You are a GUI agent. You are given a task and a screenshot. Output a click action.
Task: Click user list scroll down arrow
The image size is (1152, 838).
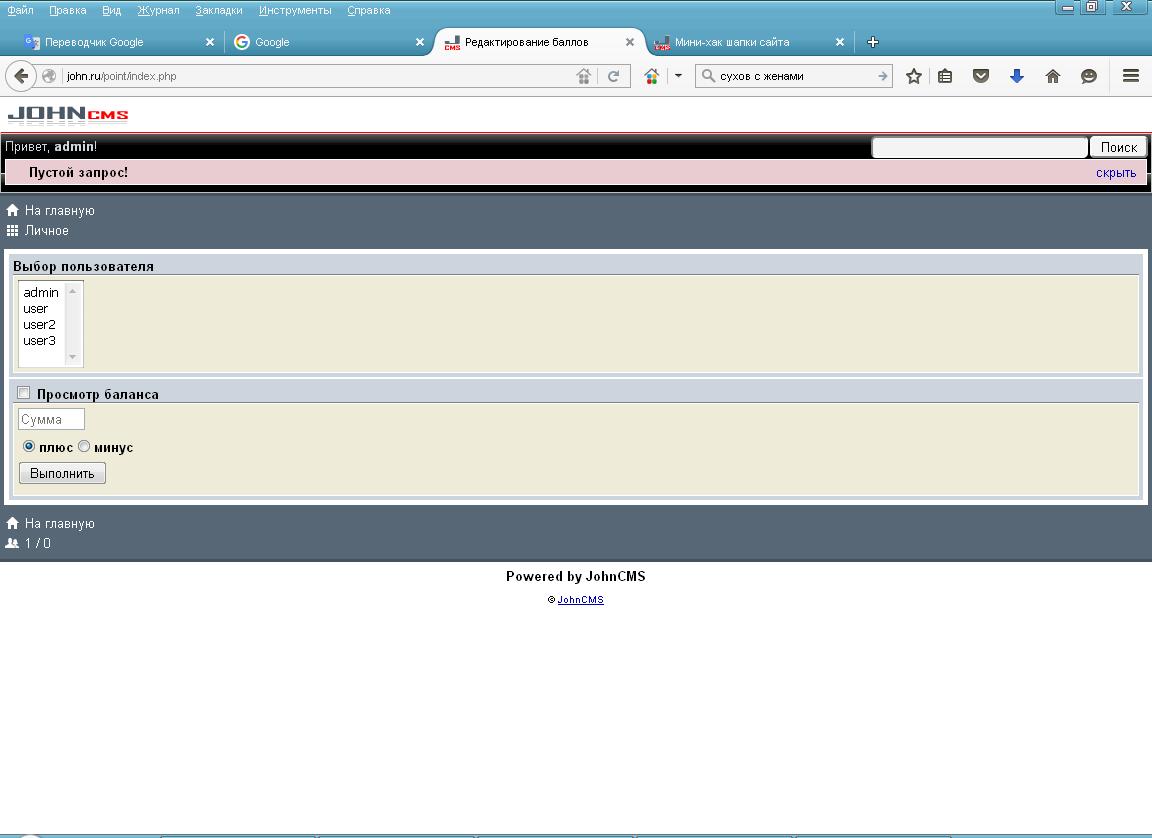pyautogui.click(x=73, y=357)
